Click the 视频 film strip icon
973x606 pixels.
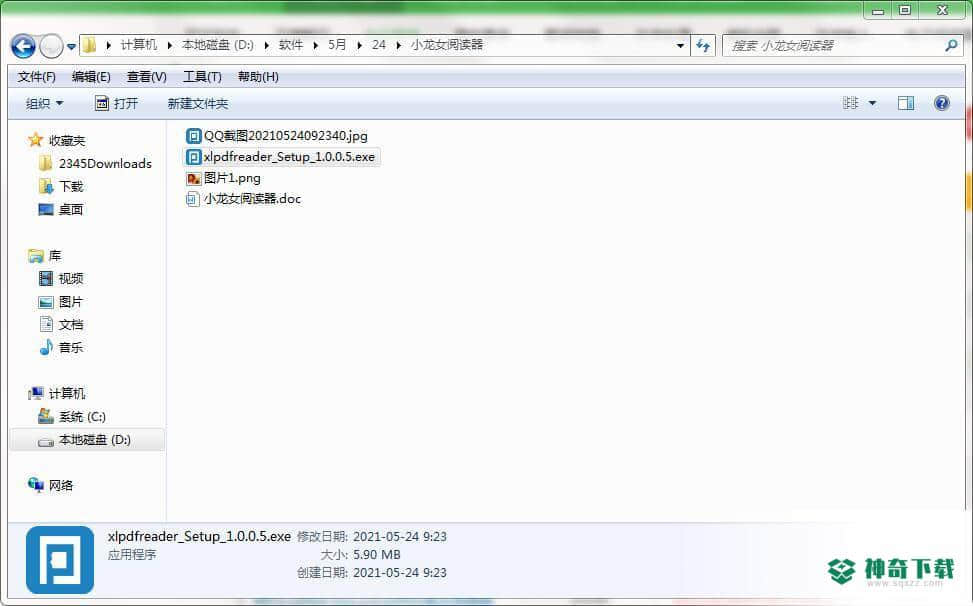pos(46,278)
